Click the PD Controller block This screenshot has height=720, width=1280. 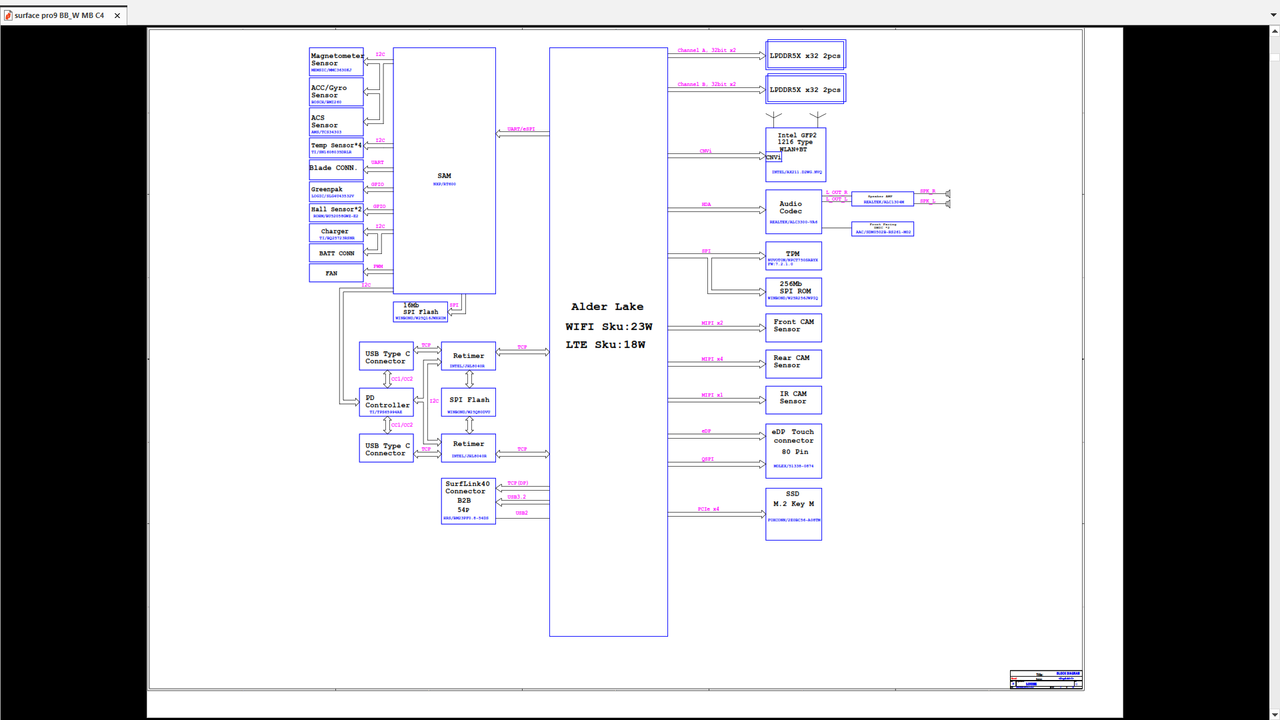pos(386,402)
